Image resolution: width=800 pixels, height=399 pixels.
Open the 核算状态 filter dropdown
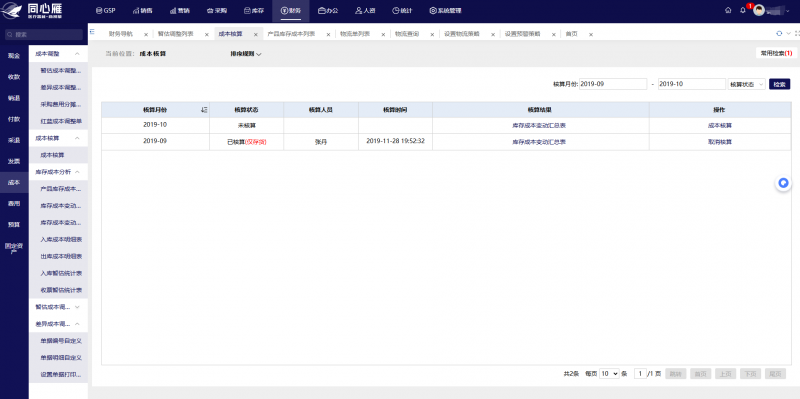[746, 84]
